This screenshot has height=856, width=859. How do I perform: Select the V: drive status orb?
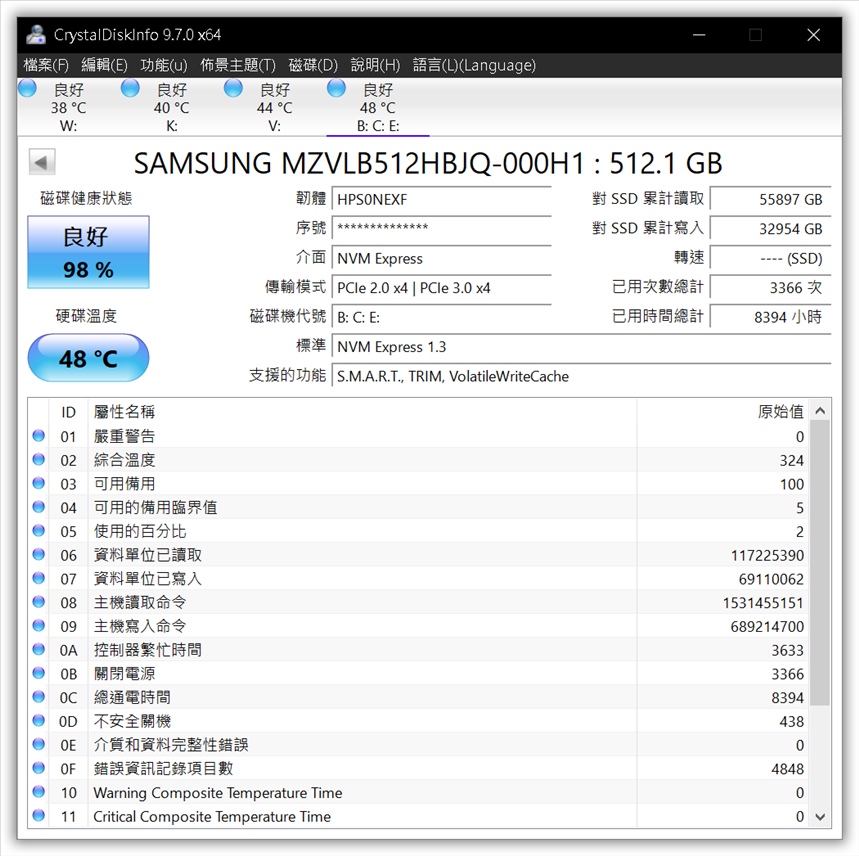click(233, 88)
